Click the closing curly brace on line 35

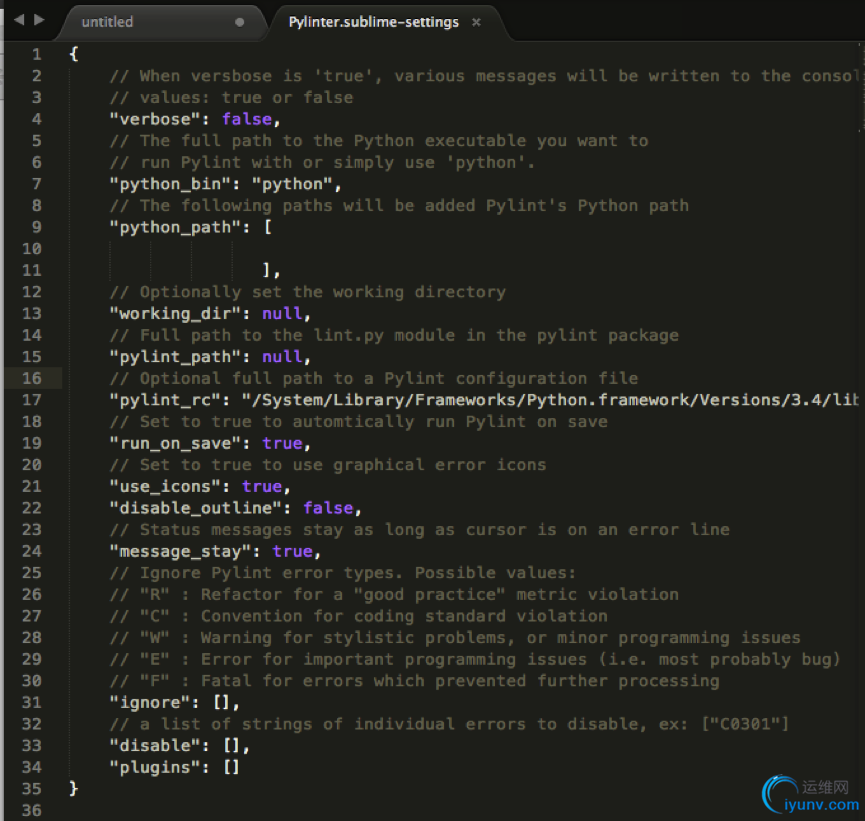pyautogui.click(x=74, y=789)
